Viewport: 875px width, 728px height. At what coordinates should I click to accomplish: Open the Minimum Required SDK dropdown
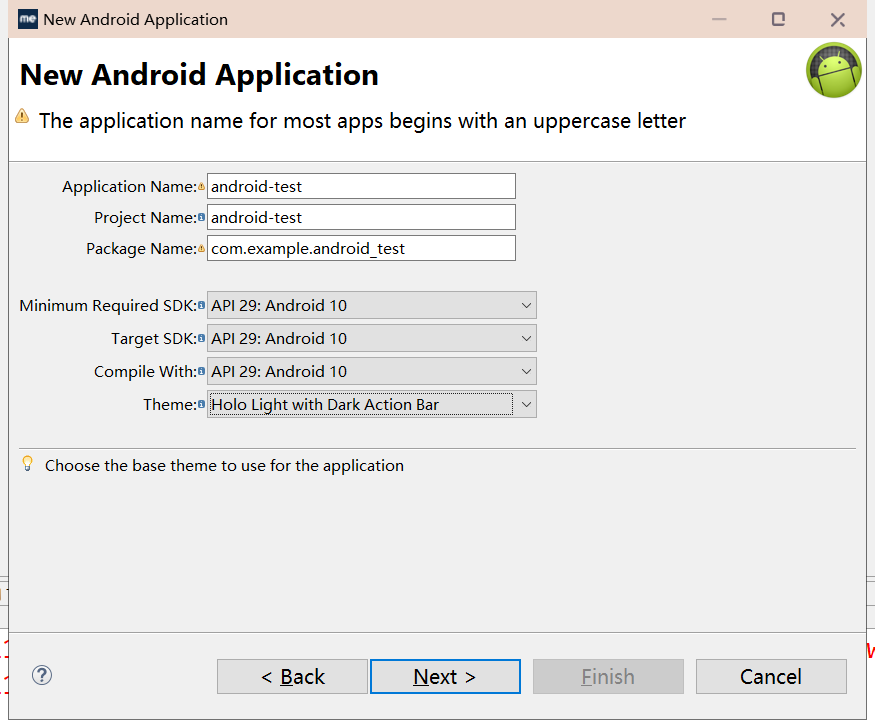(x=527, y=305)
